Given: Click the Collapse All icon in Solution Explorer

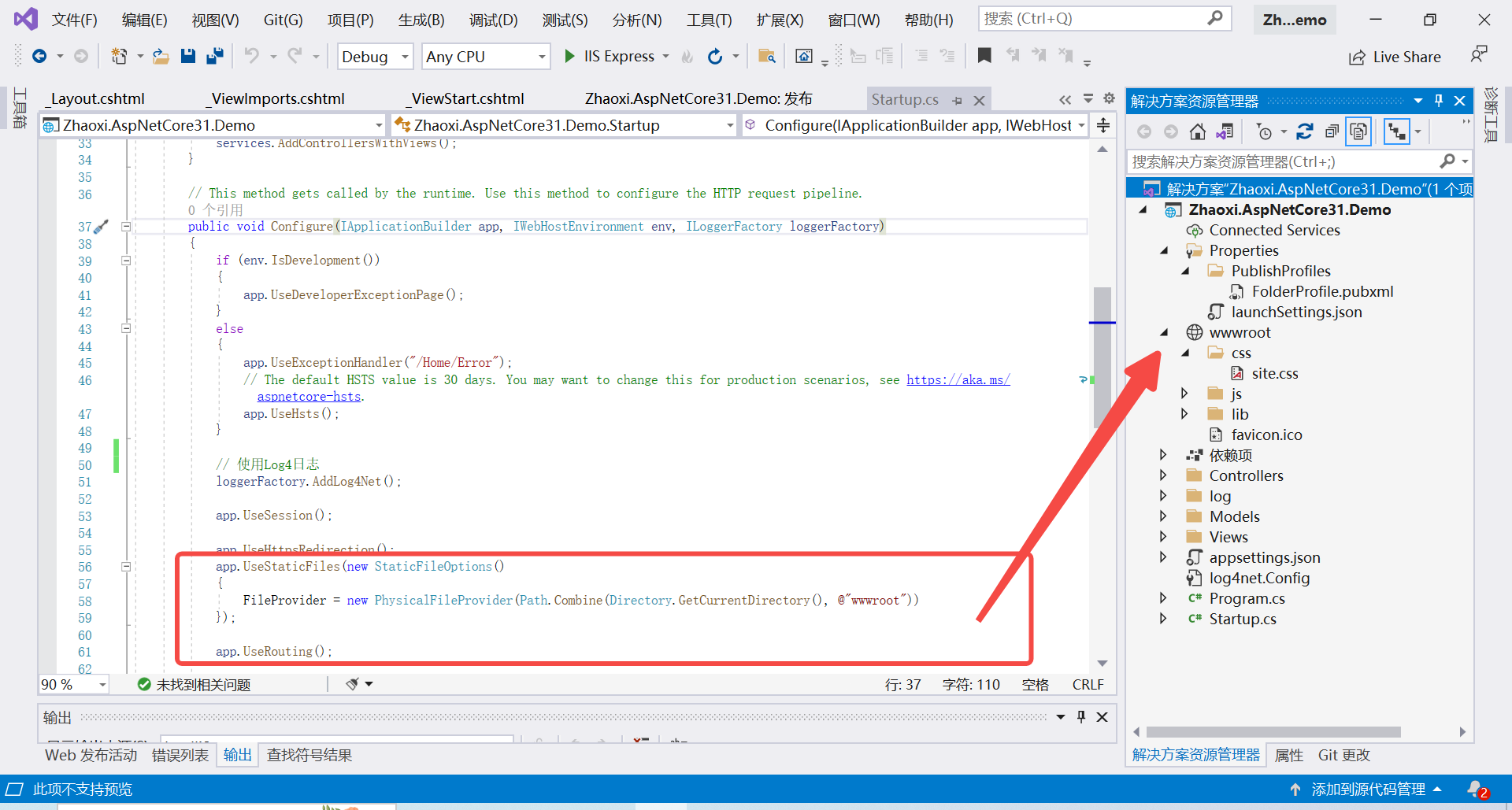Looking at the screenshot, I should tap(1332, 131).
